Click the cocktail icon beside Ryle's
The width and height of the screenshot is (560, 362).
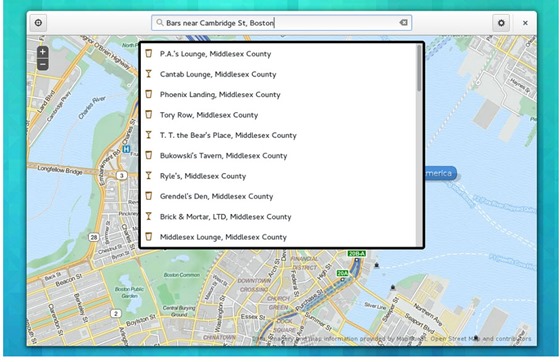coord(149,176)
